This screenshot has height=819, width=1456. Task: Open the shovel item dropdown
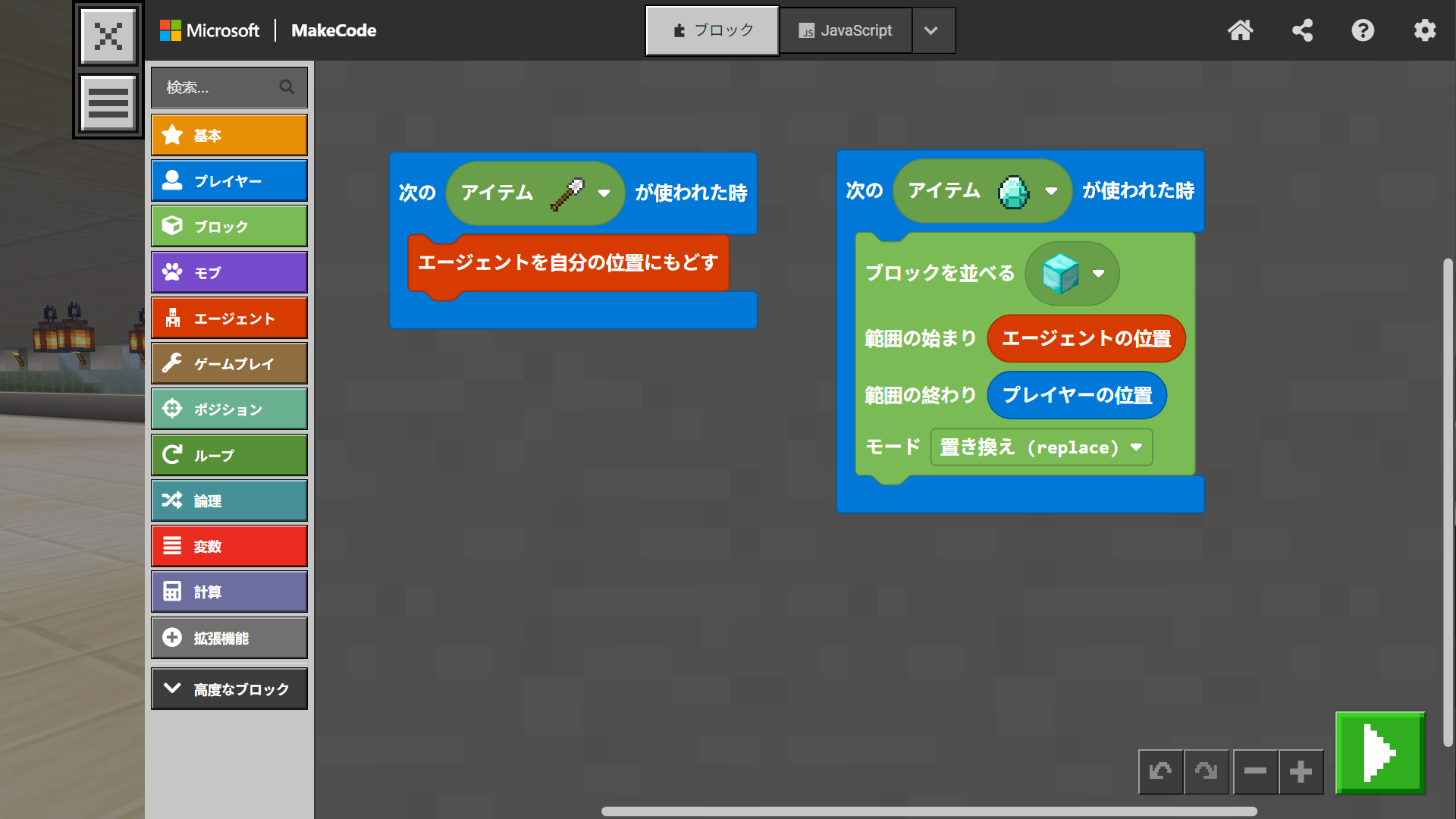[603, 194]
